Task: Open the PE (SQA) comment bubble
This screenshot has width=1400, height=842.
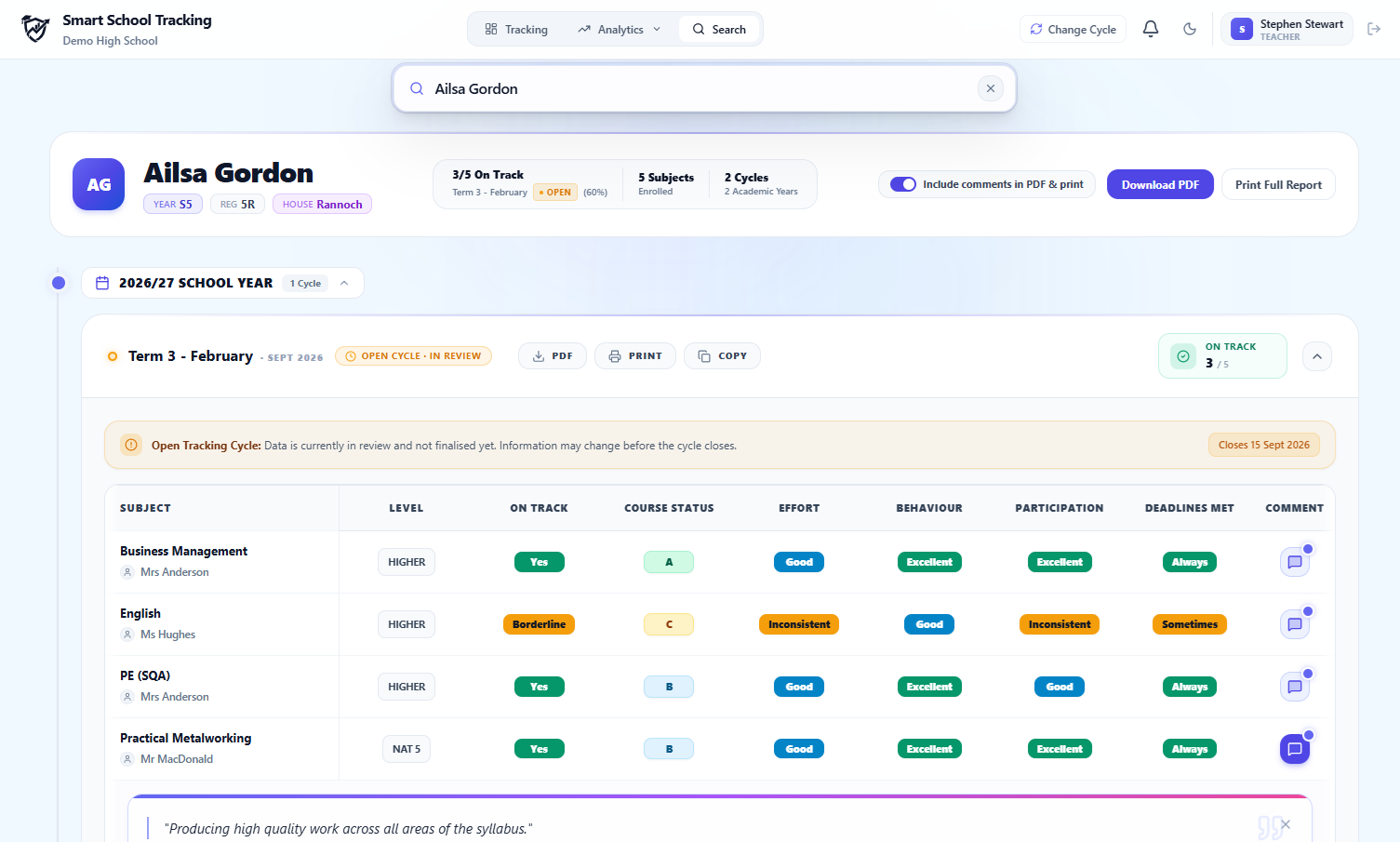Action: coord(1295,687)
